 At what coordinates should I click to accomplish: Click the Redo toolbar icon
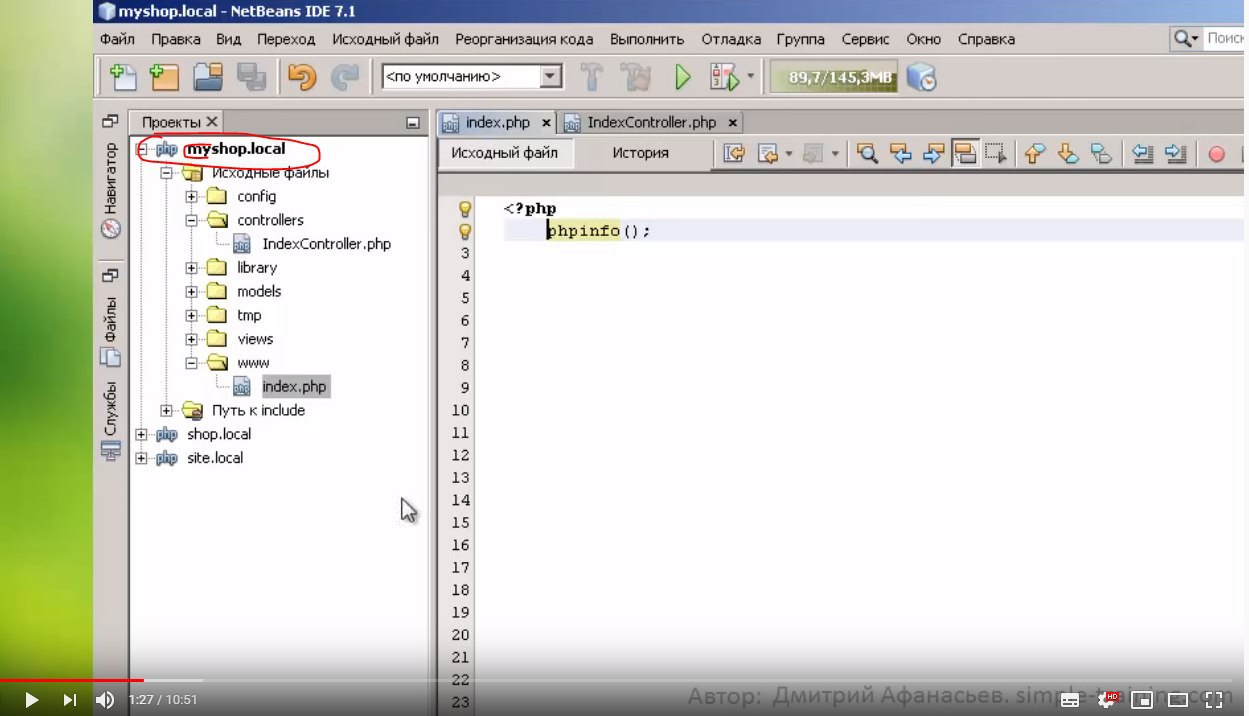tap(344, 77)
